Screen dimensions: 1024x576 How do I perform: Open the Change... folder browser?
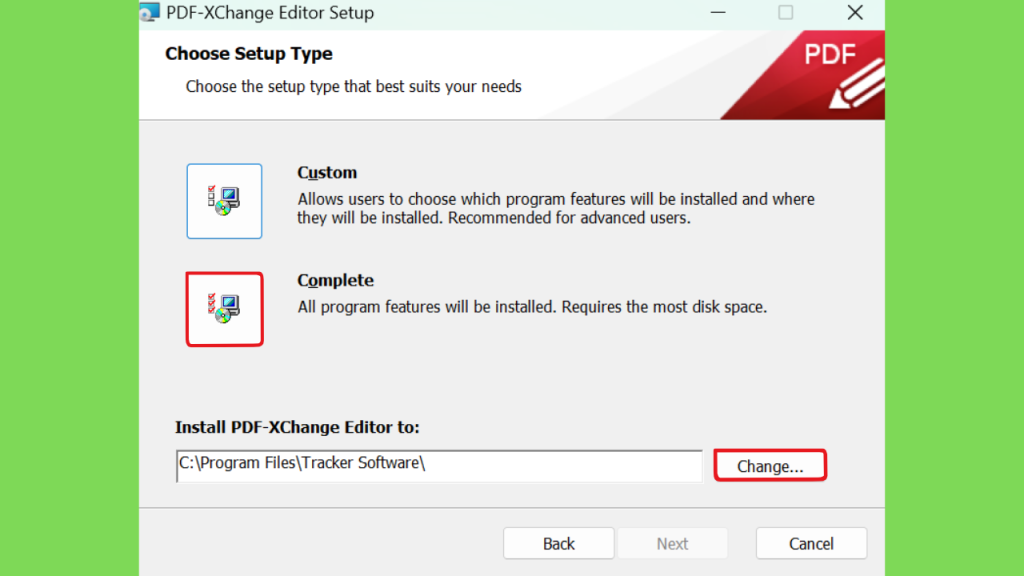[770, 466]
